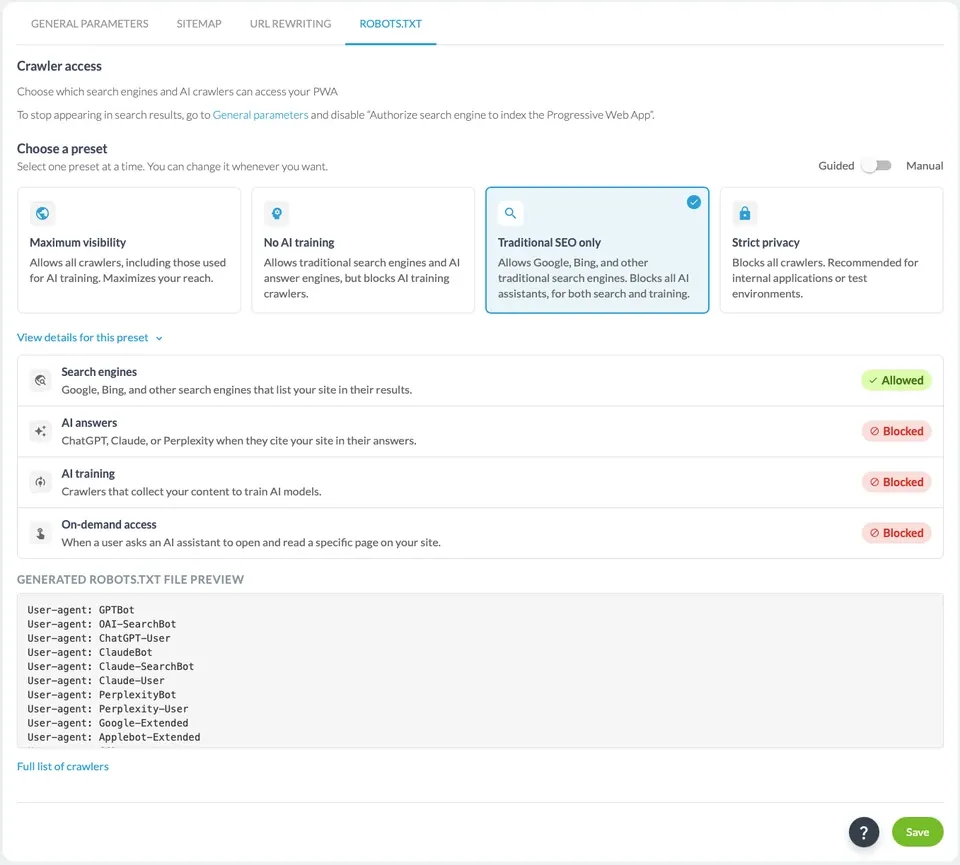Click the Search engines row icon
The image size is (960, 865).
pos(40,380)
